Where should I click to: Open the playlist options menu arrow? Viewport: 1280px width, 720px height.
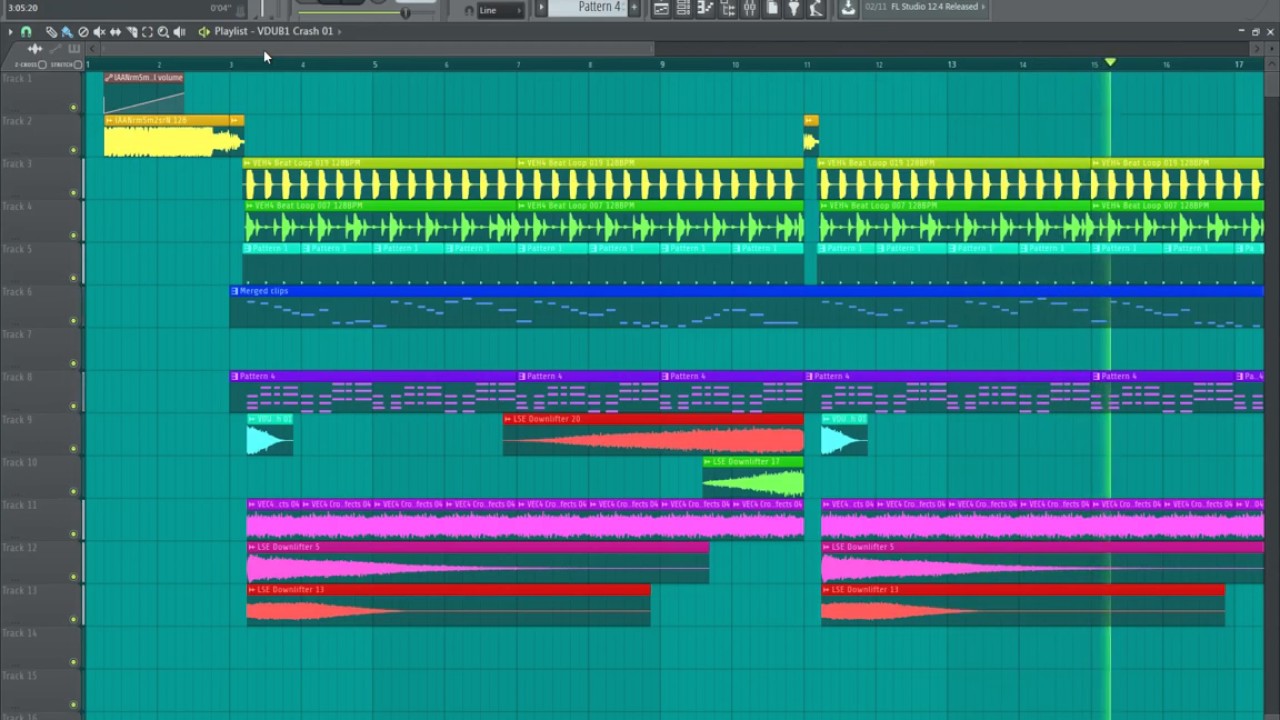point(10,32)
